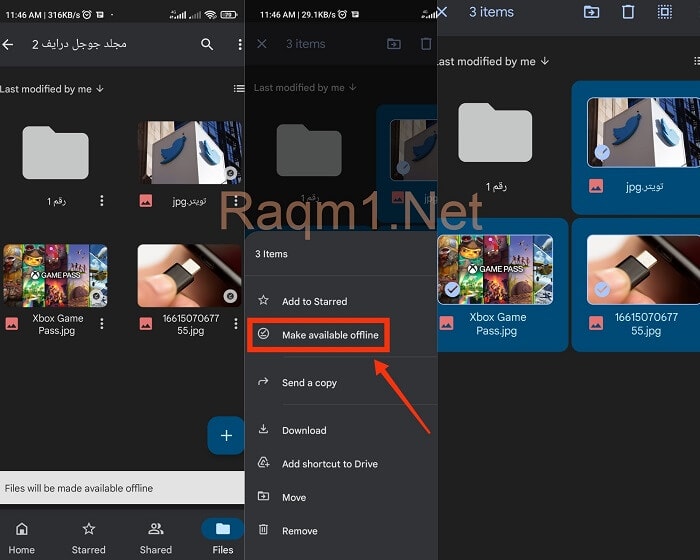Tap the blue plus create button

click(226, 436)
